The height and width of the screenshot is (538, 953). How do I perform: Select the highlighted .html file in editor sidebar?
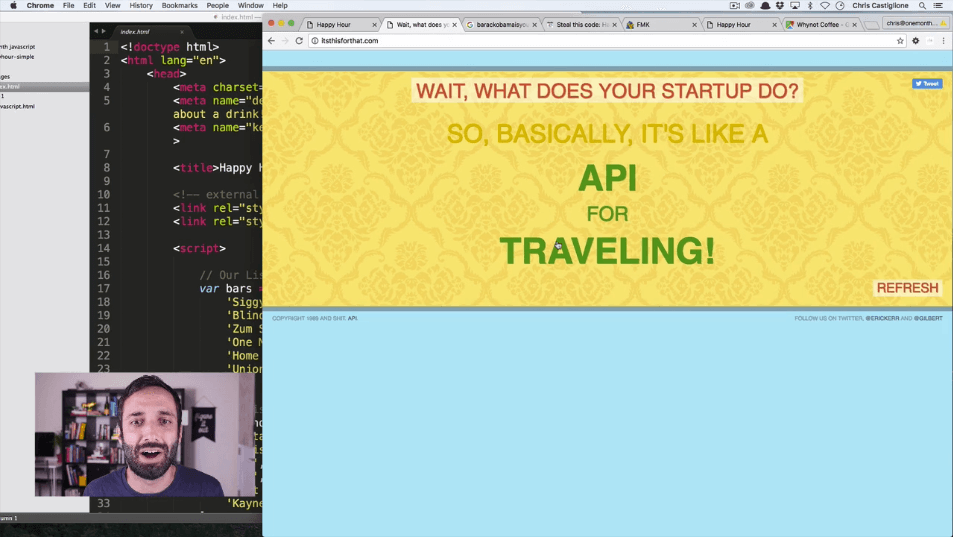(44, 86)
